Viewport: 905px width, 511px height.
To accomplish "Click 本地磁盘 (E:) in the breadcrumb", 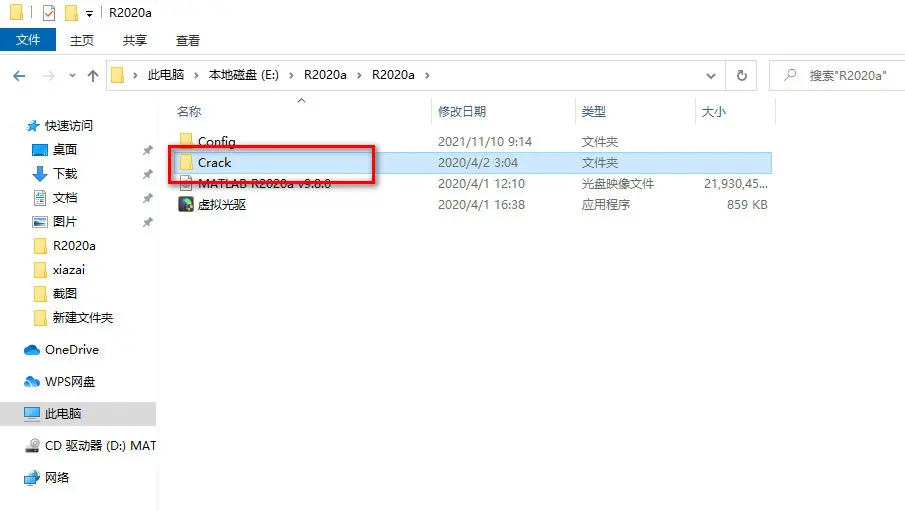I will [244, 75].
